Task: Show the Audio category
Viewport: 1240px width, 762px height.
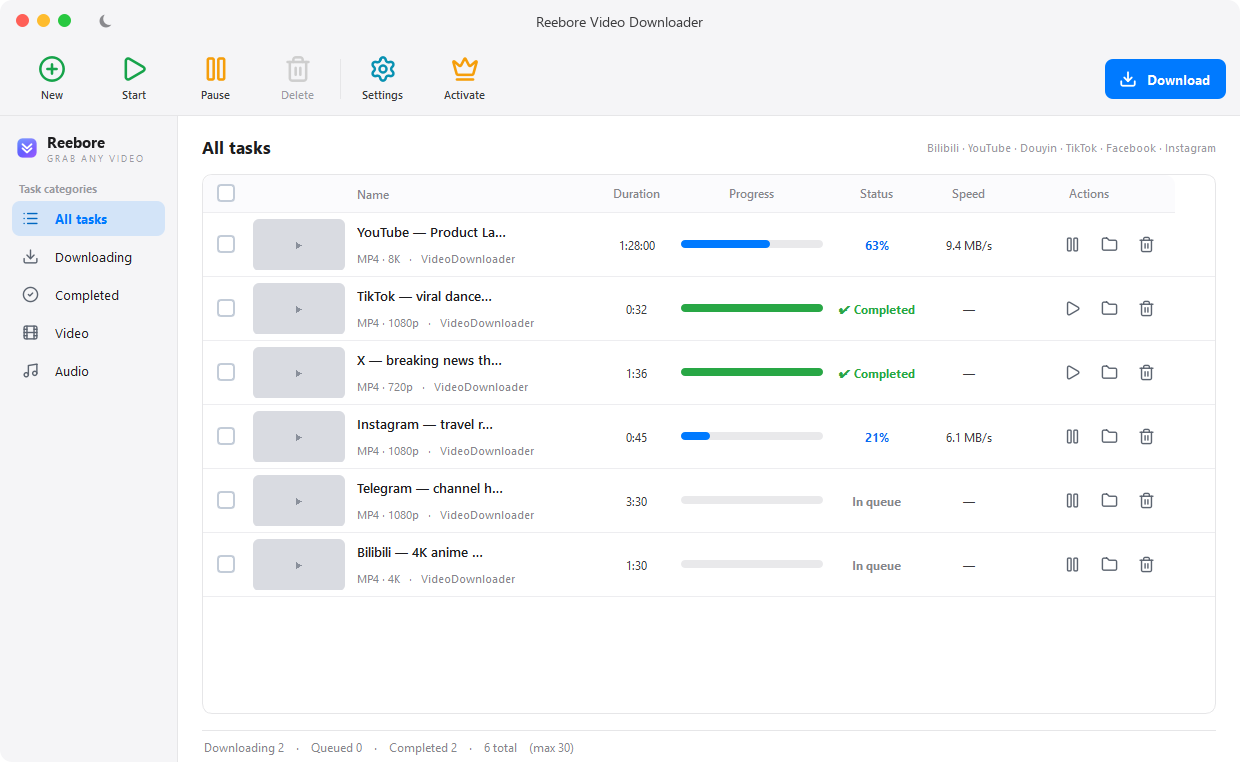Action: 88,371
